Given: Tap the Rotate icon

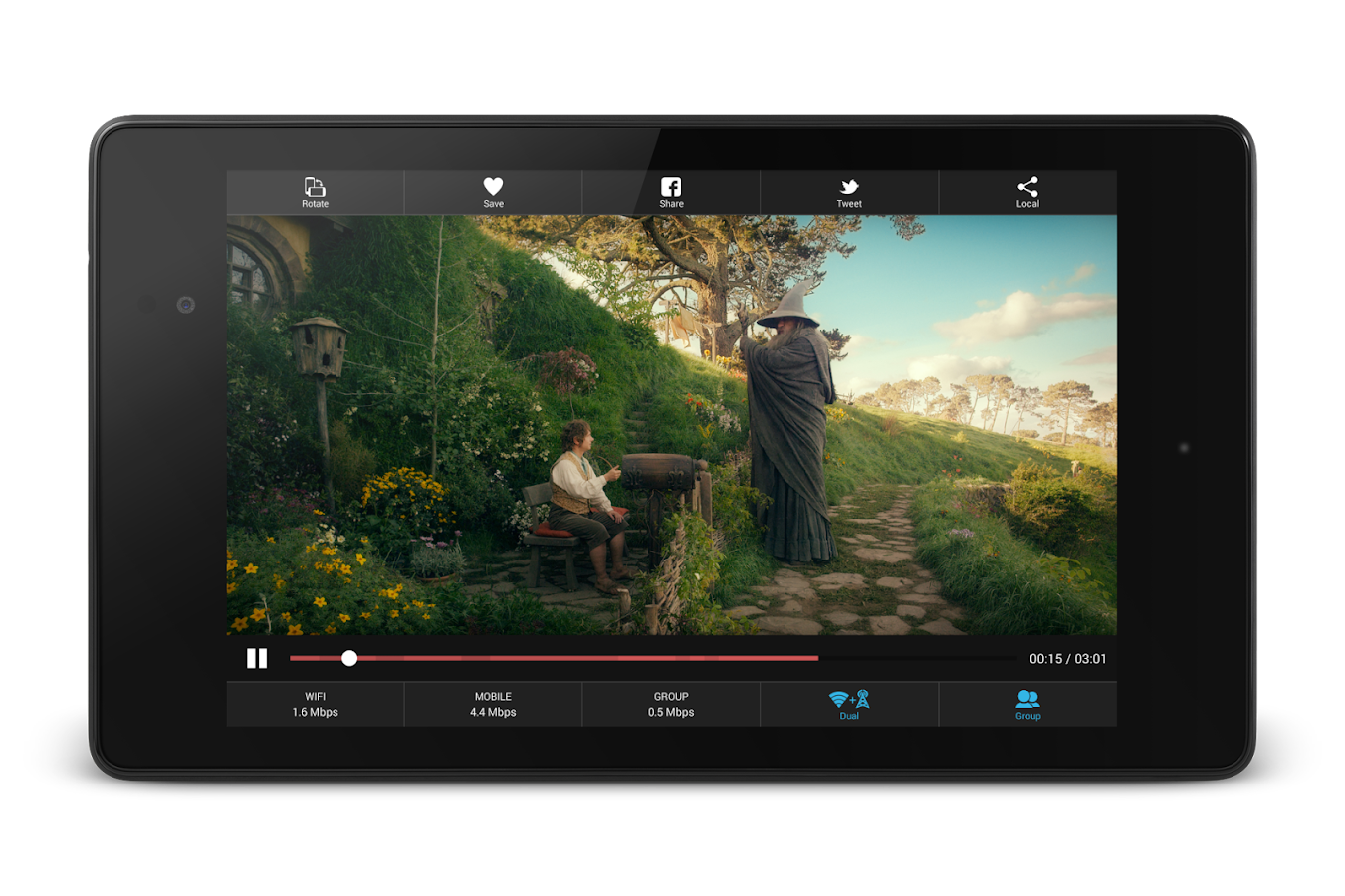Looking at the screenshot, I should [315, 187].
